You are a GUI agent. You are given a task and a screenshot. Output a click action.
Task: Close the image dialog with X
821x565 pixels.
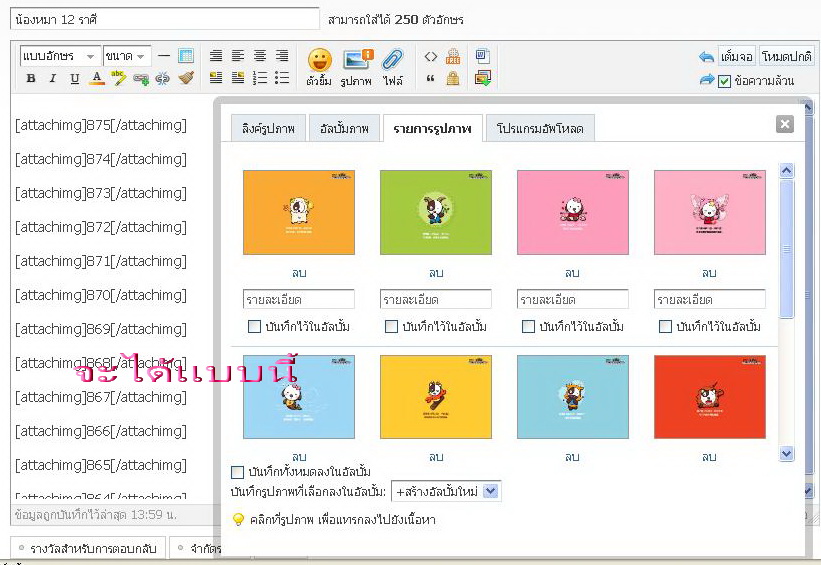coord(784,124)
